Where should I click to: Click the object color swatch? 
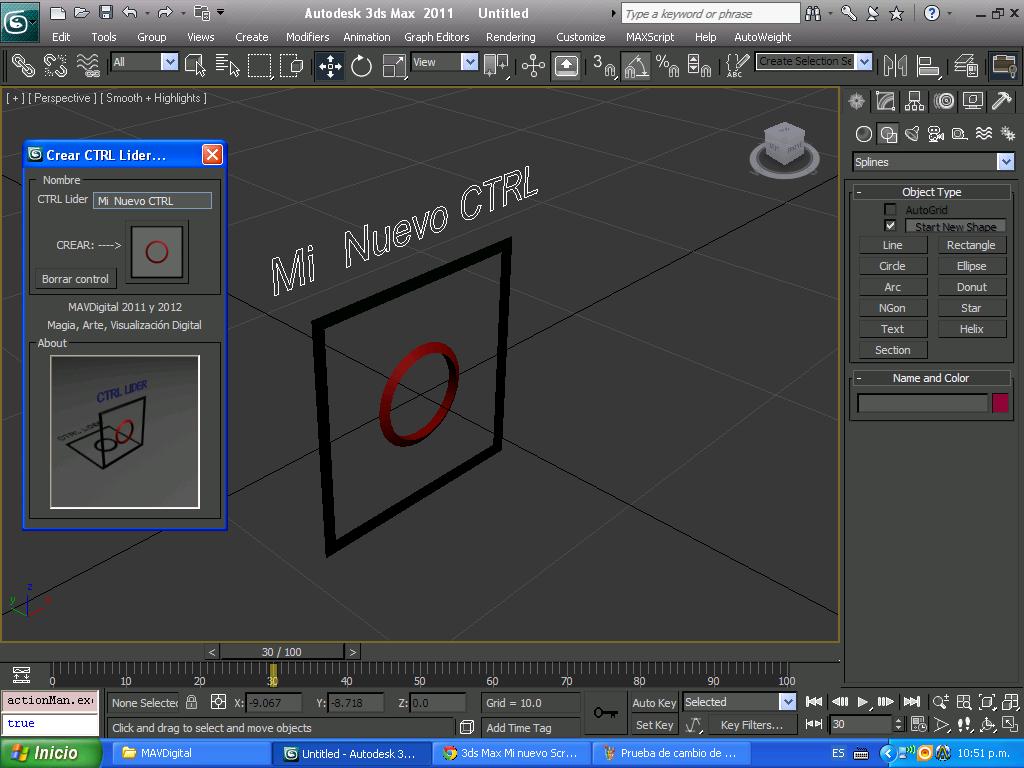1000,402
